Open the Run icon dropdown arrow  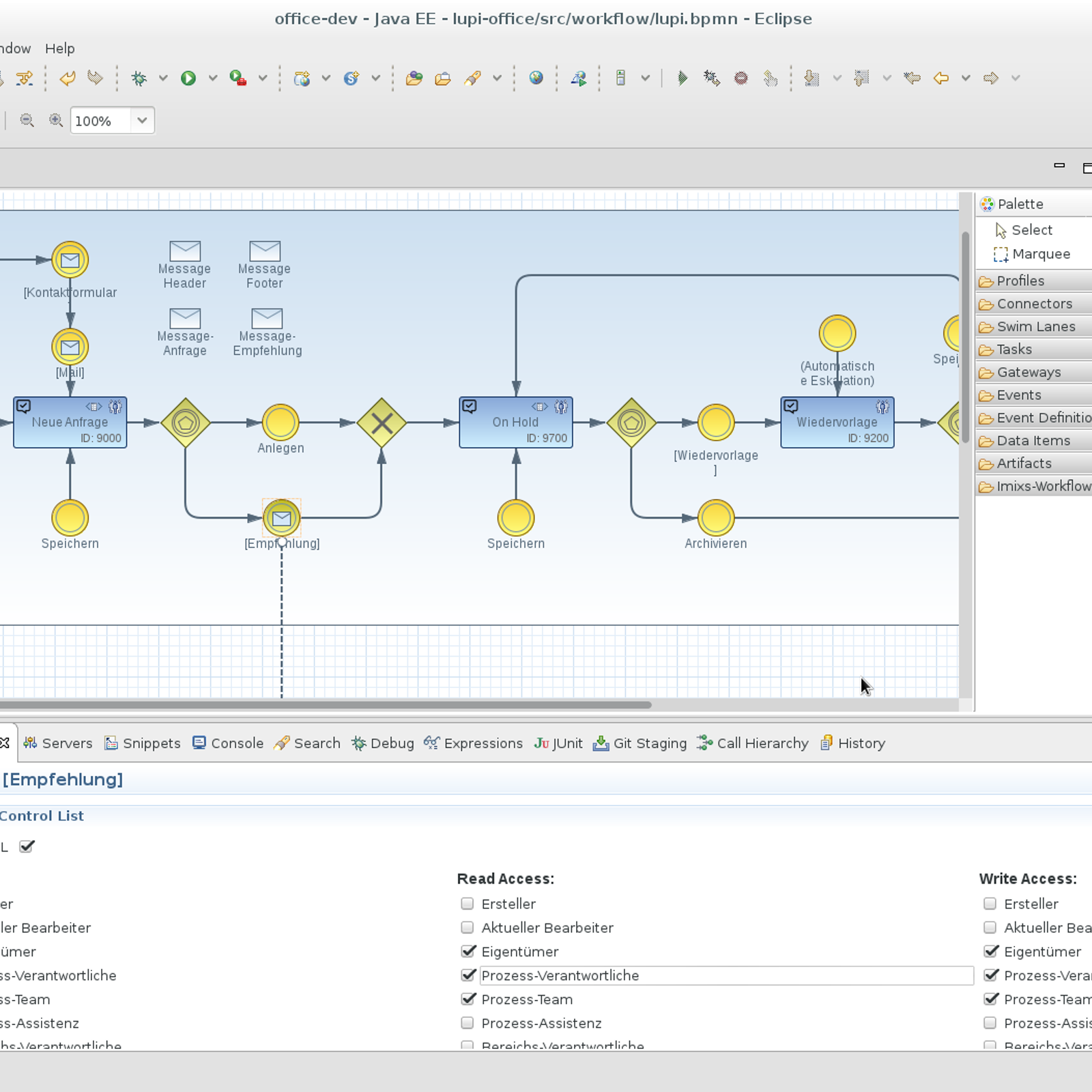pyautogui.click(x=213, y=78)
